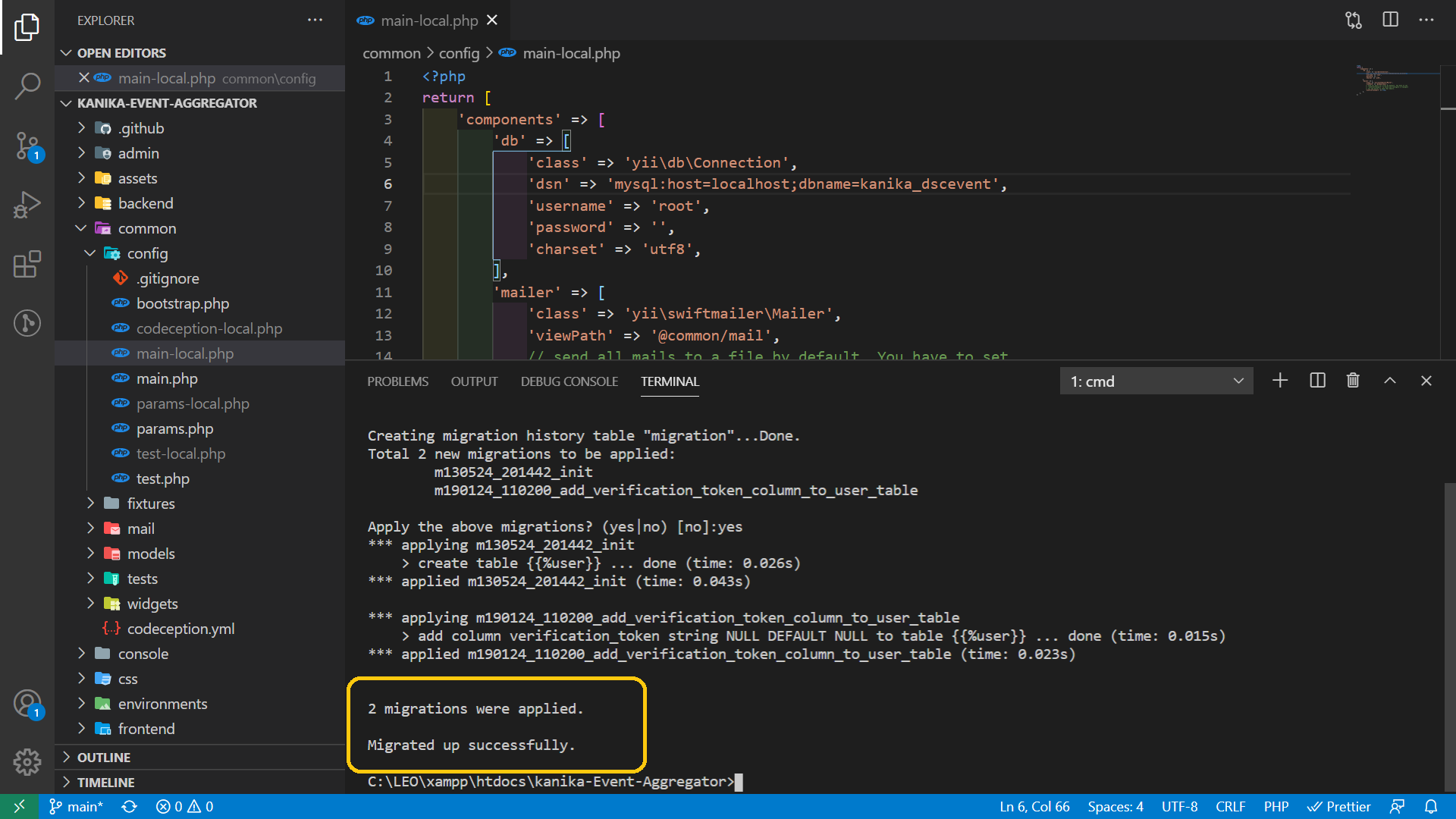The width and height of the screenshot is (1456, 819).
Task: Click Prettier status bar item
Action: coord(1339,807)
